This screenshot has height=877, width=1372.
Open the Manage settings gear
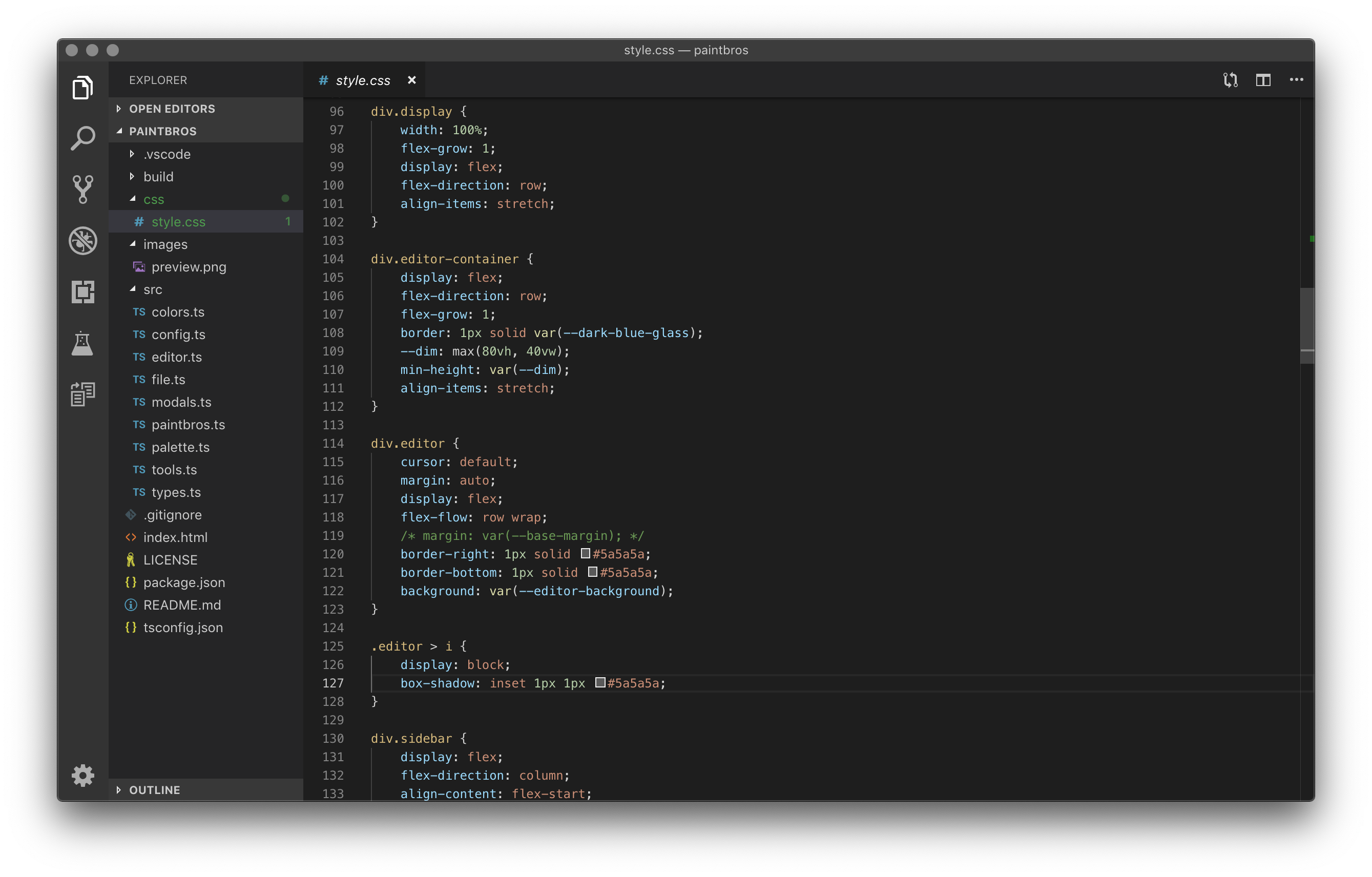83,776
